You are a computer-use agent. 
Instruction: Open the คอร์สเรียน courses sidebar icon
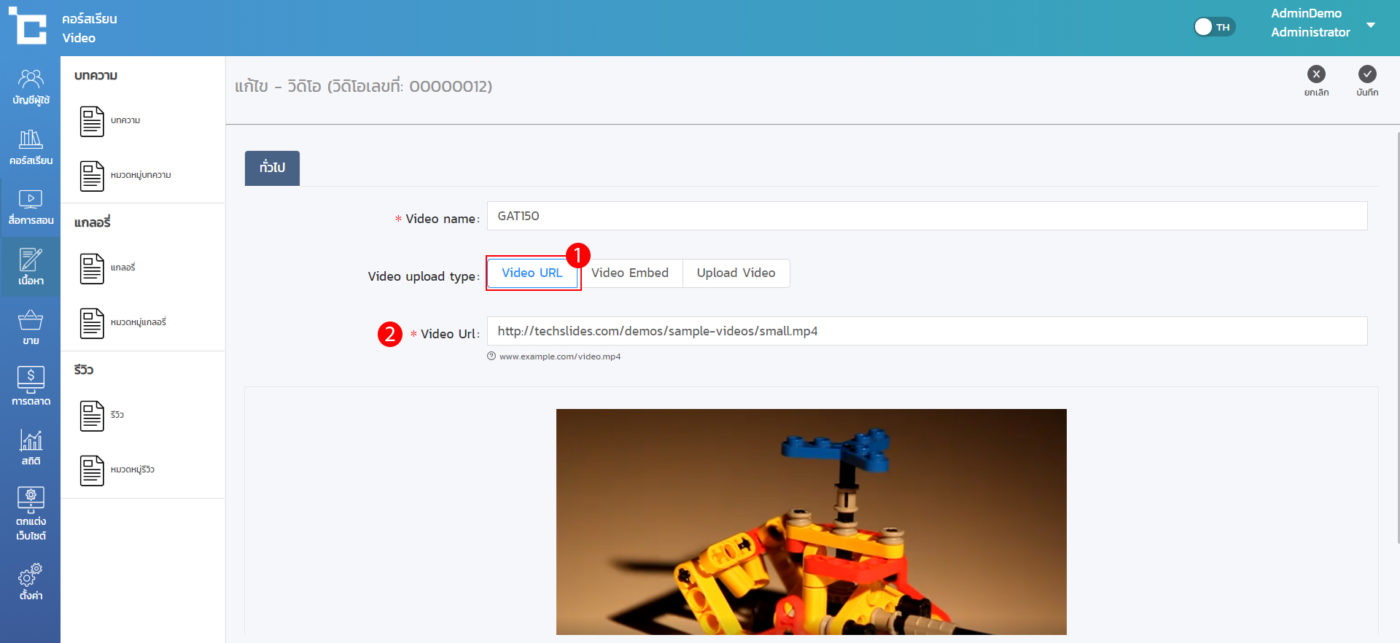30,146
